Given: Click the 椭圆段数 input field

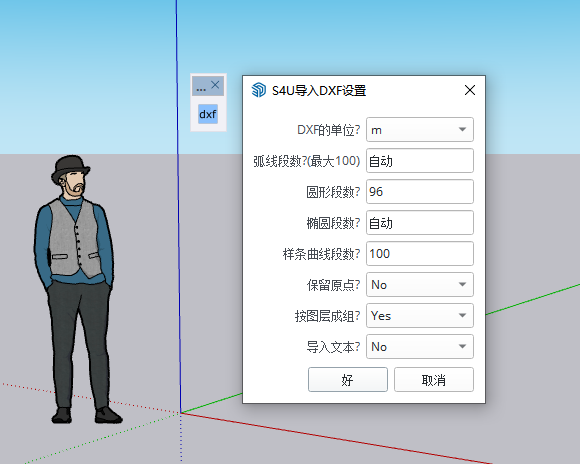Looking at the screenshot, I should coord(420,223).
